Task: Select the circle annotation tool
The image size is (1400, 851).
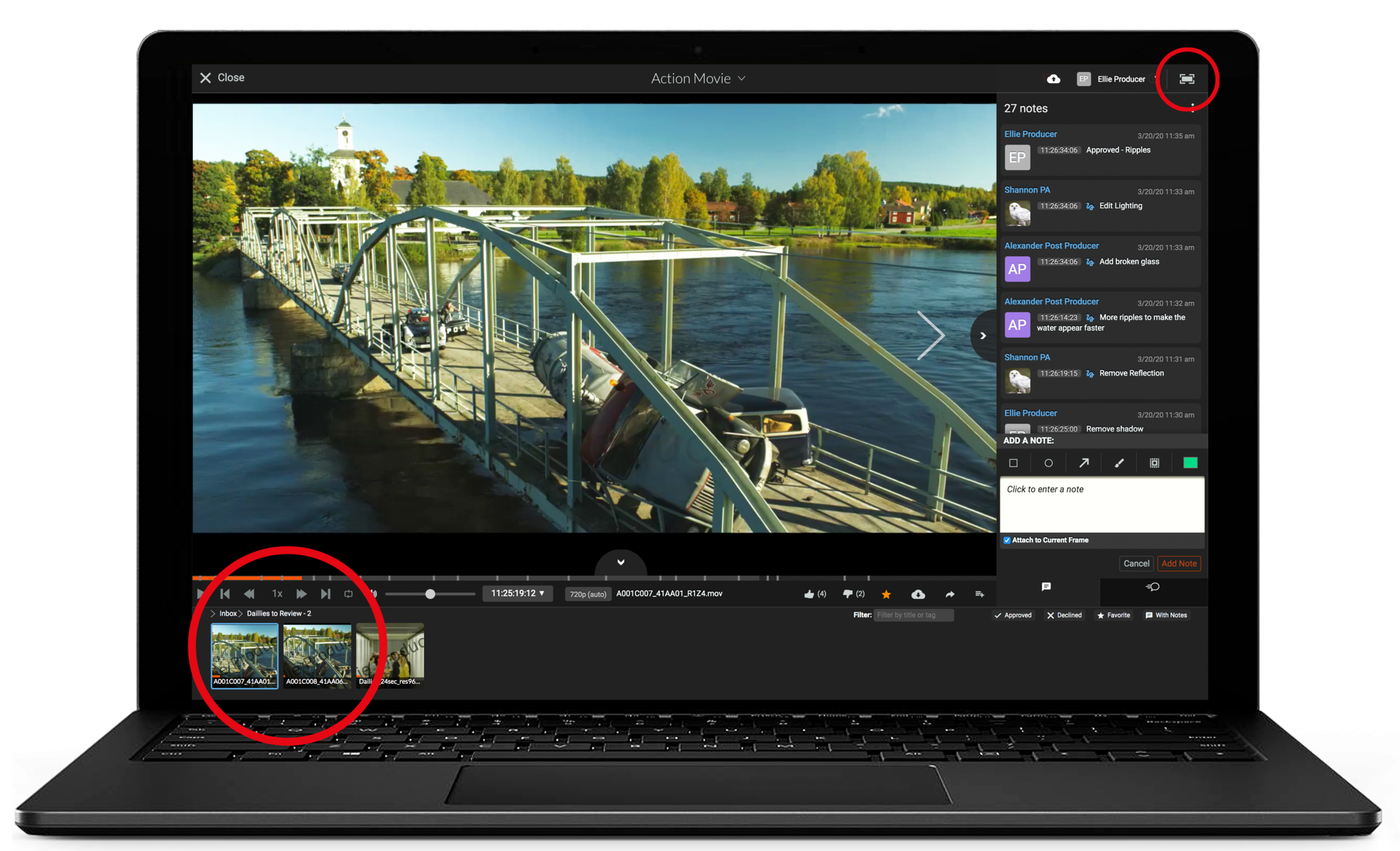Action: (1048, 463)
